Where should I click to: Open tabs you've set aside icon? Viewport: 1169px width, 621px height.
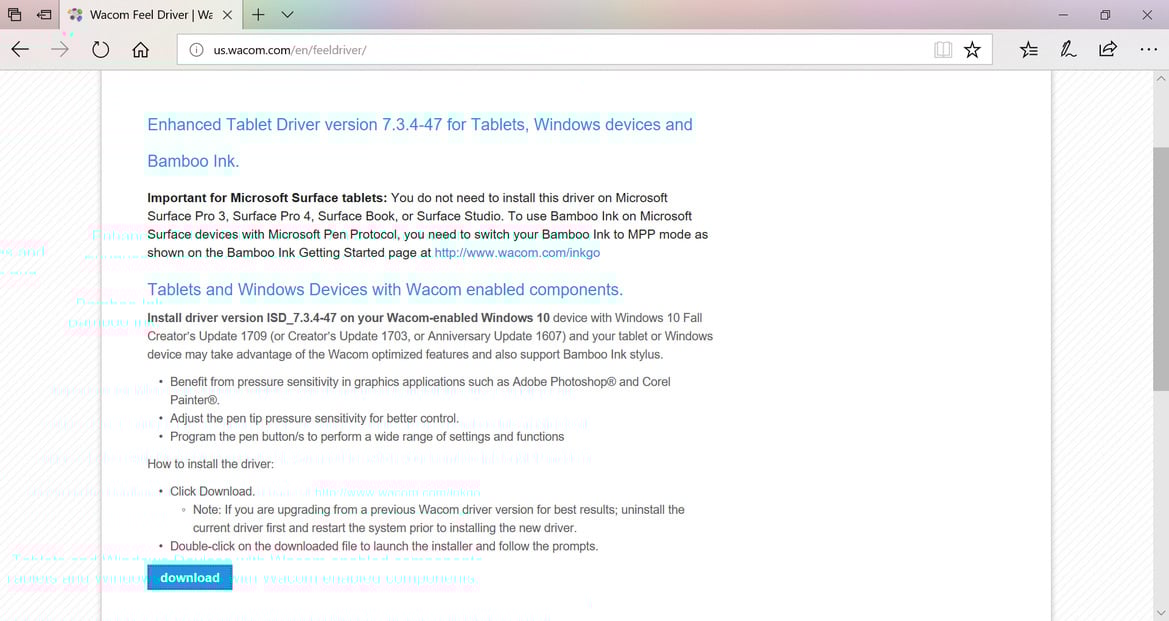point(14,14)
